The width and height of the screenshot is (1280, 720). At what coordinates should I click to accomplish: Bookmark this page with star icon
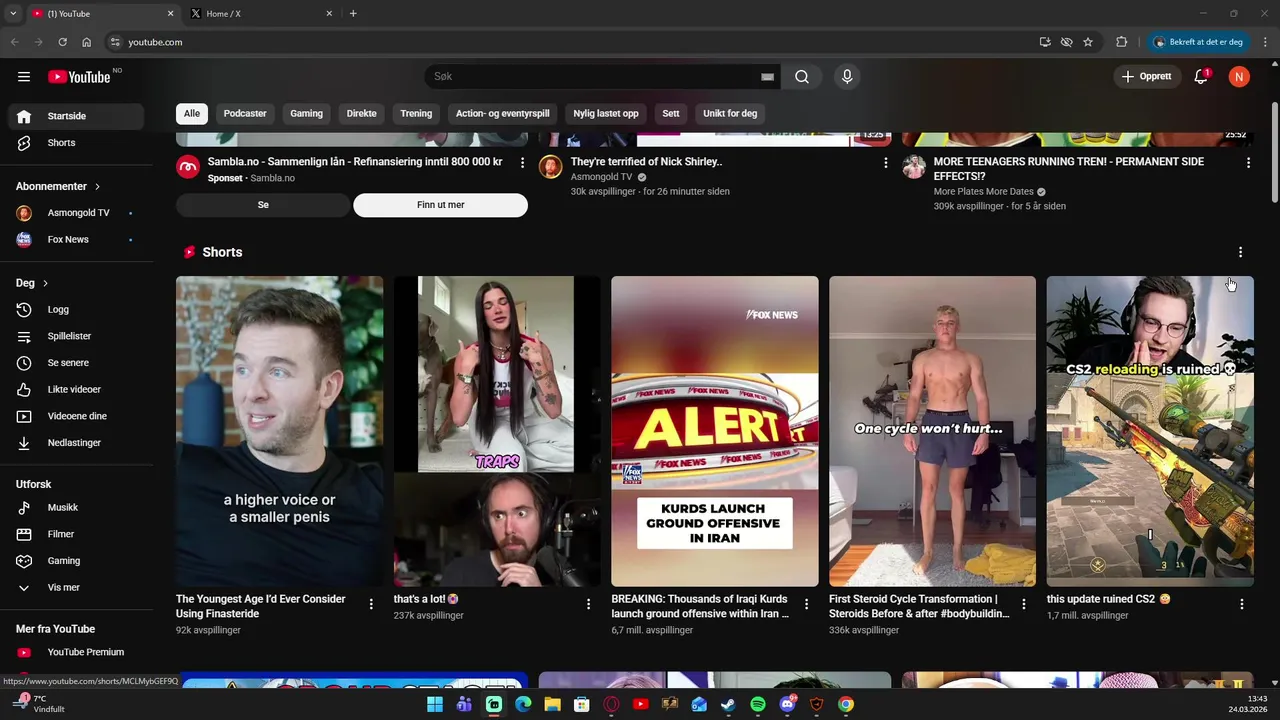coord(1088,42)
